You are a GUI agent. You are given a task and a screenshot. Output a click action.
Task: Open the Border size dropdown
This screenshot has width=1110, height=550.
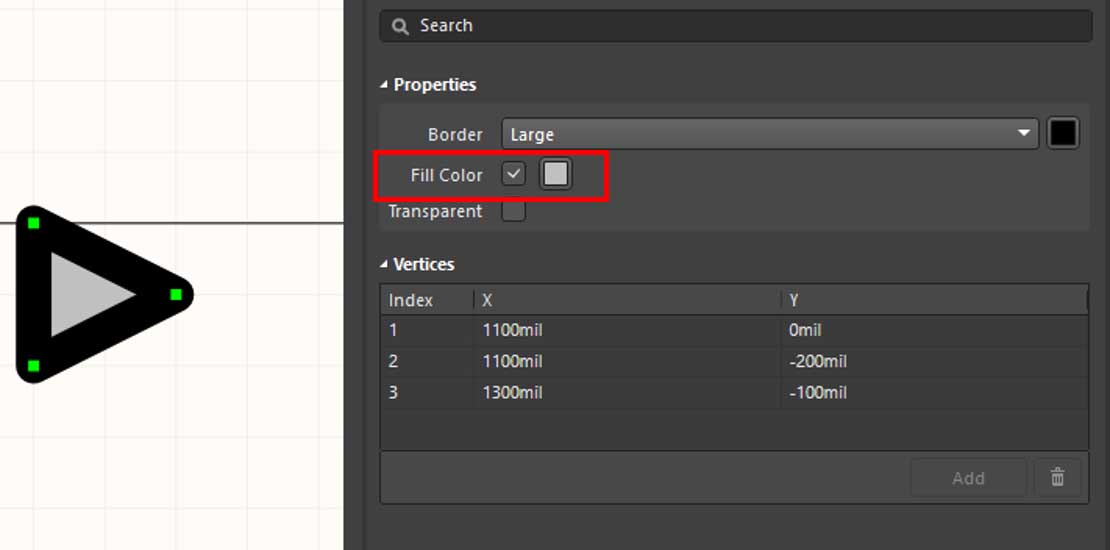click(768, 134)
